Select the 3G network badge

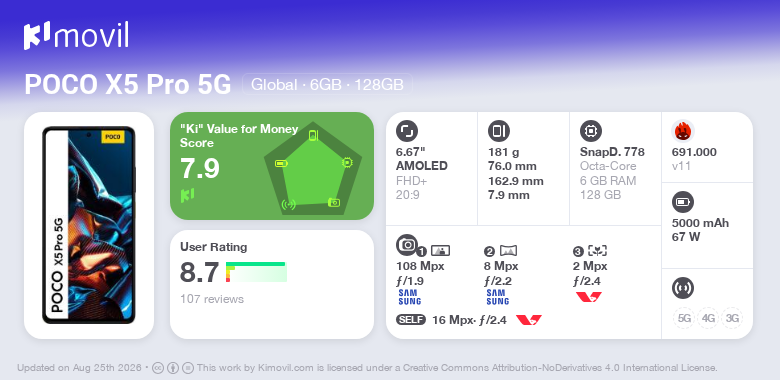pos(732,318)
